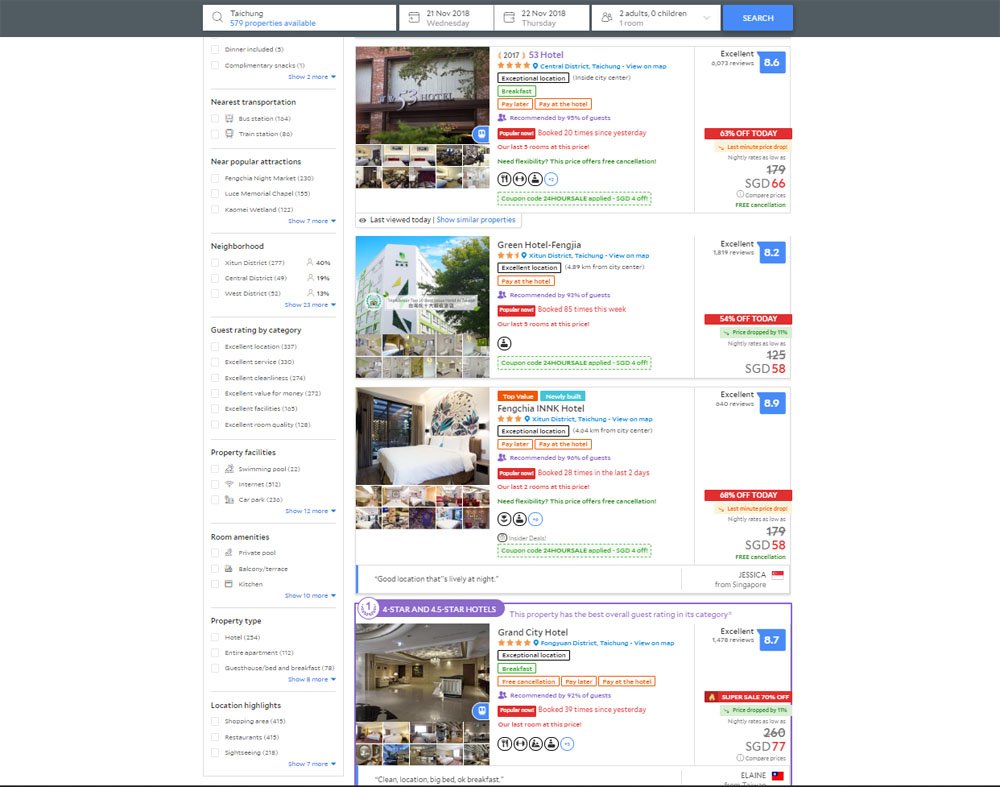Click the 8.6 rating badge for 53 Hotel

[772, 63]
